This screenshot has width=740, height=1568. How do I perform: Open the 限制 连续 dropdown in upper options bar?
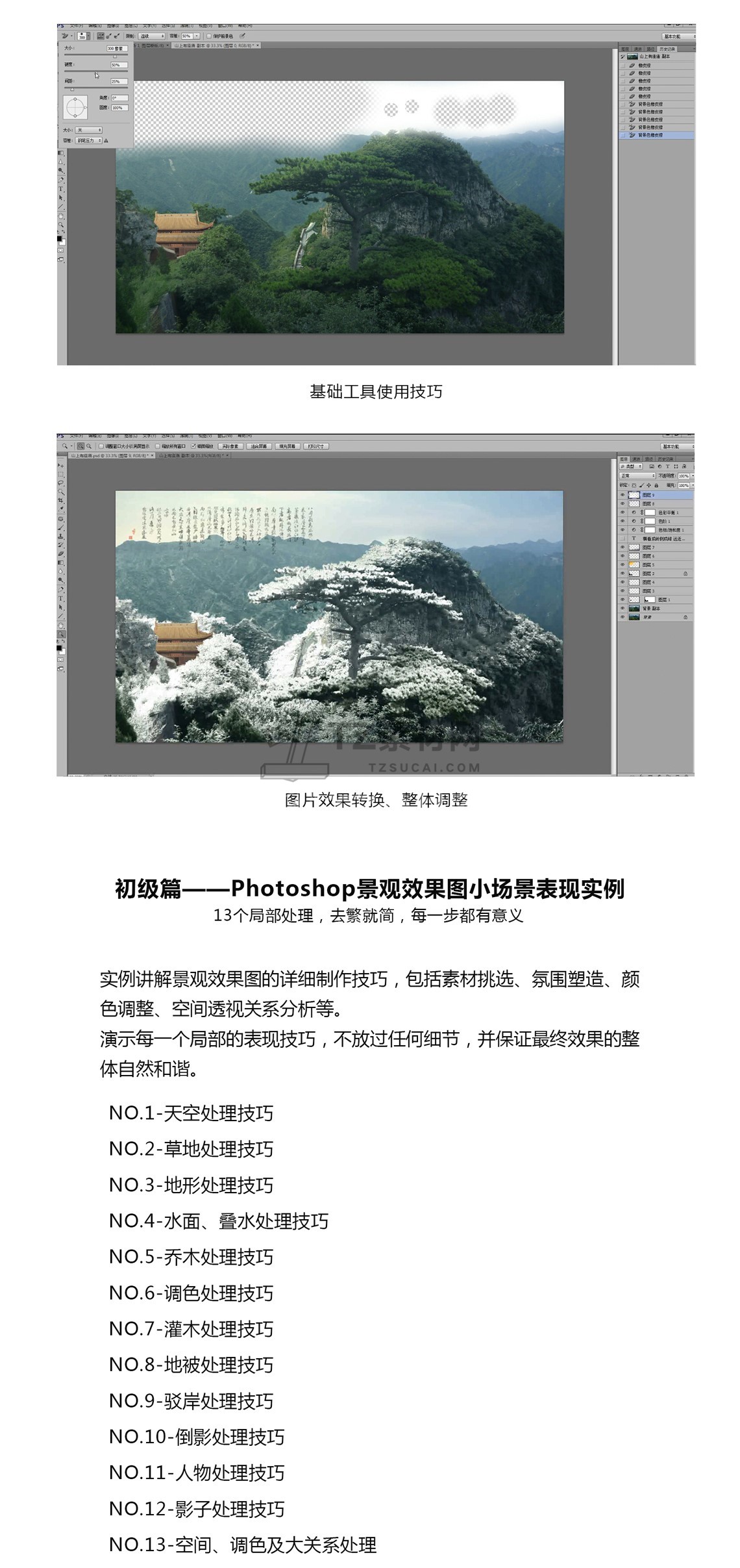pyautogui.click(x=151, y=36)
